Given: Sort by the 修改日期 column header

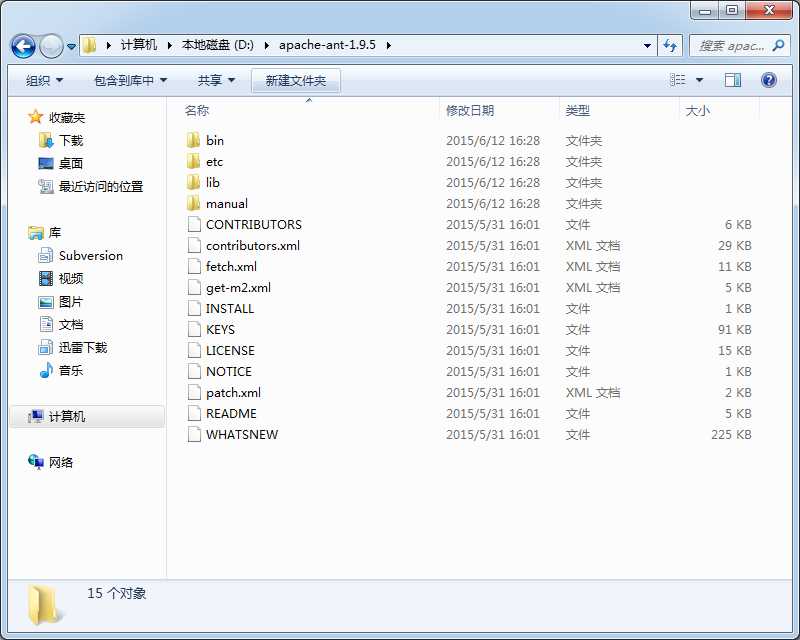Looking at the screenshot, I should (x=470, y=111).
